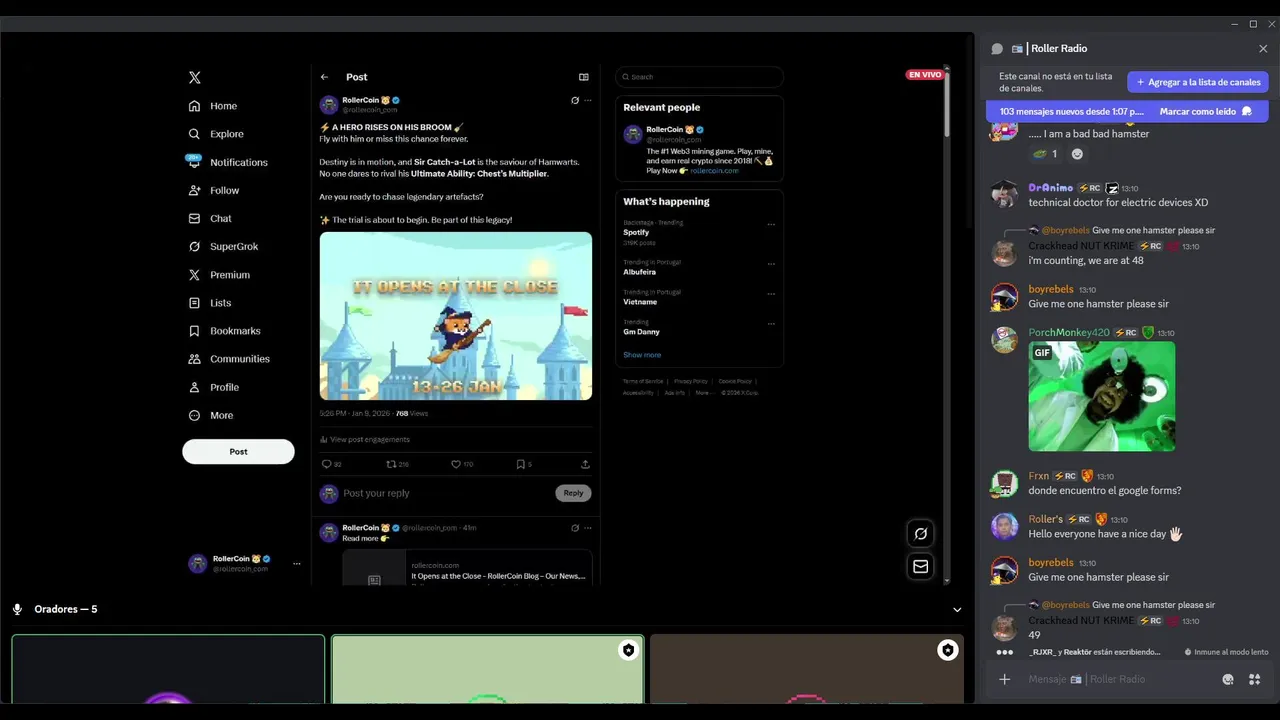The image size is (1280, 720).
Task: Click the floating Grok button
Action: coord(920,534)
